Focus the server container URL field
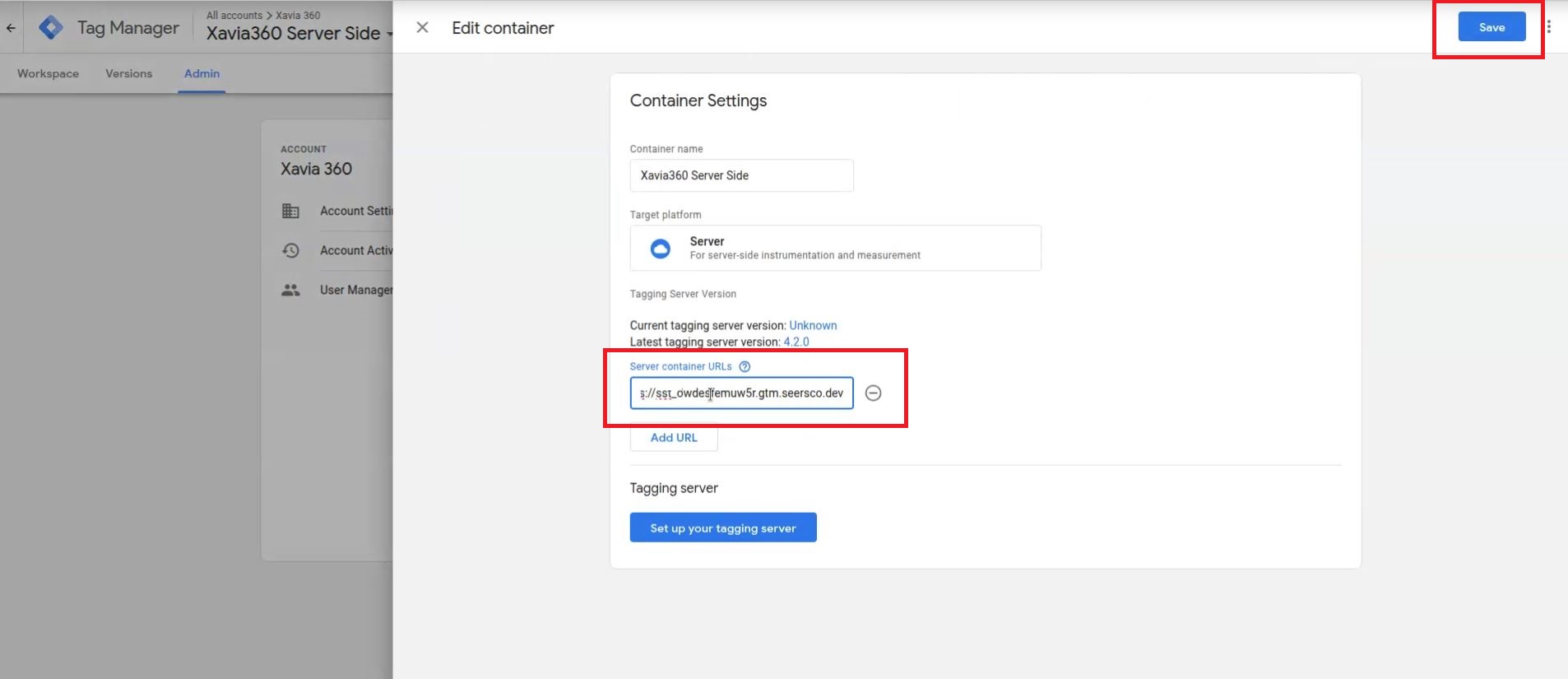Viewport: 1568px width, 679px height. (741, 393)
